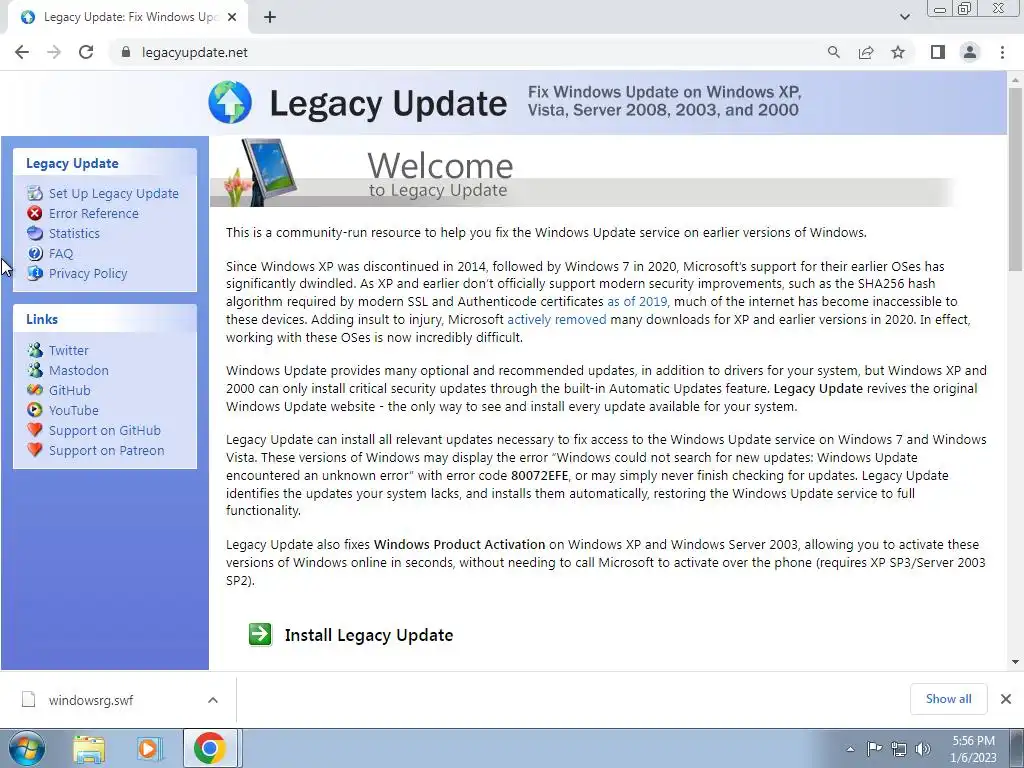1024x768 pixels.
Task: Open the tab search dropdown arrow
Action: (x=904, y=17)
